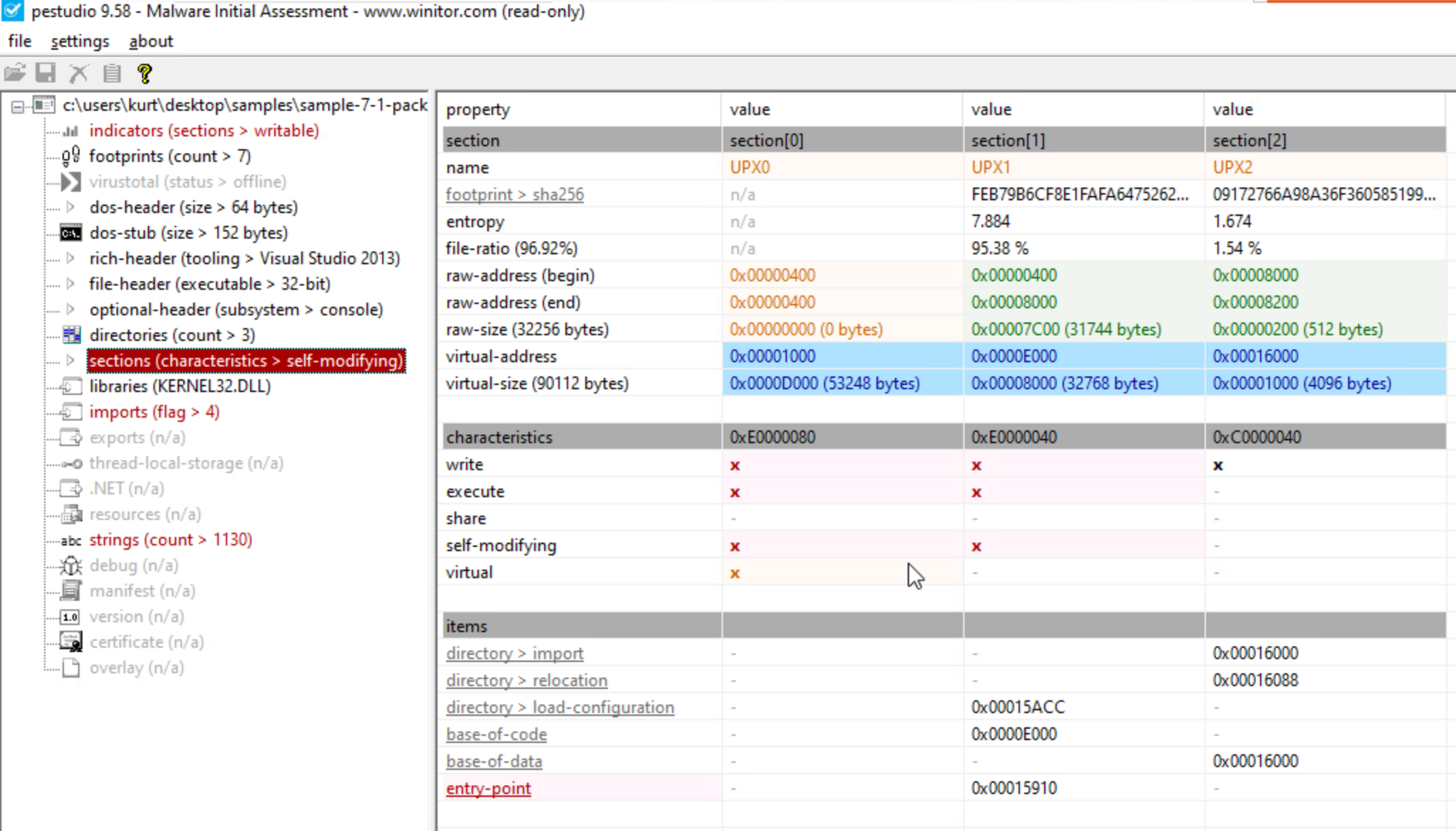This screenshot has width=1456, height=831.
Task: Expand the file-header tree item
Action: [x=71, y=283]
